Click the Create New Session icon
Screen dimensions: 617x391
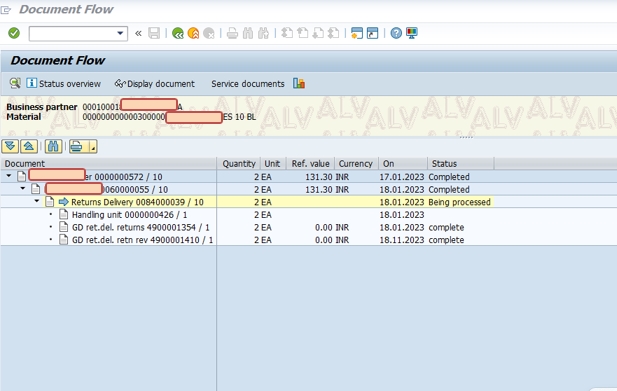click(357, 33)
